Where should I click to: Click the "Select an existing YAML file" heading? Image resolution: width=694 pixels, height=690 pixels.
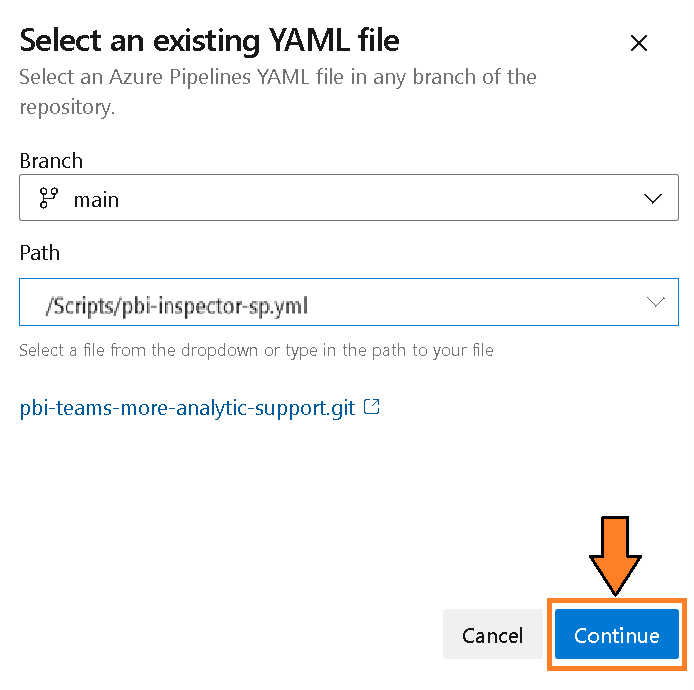(x=209, y=41)
